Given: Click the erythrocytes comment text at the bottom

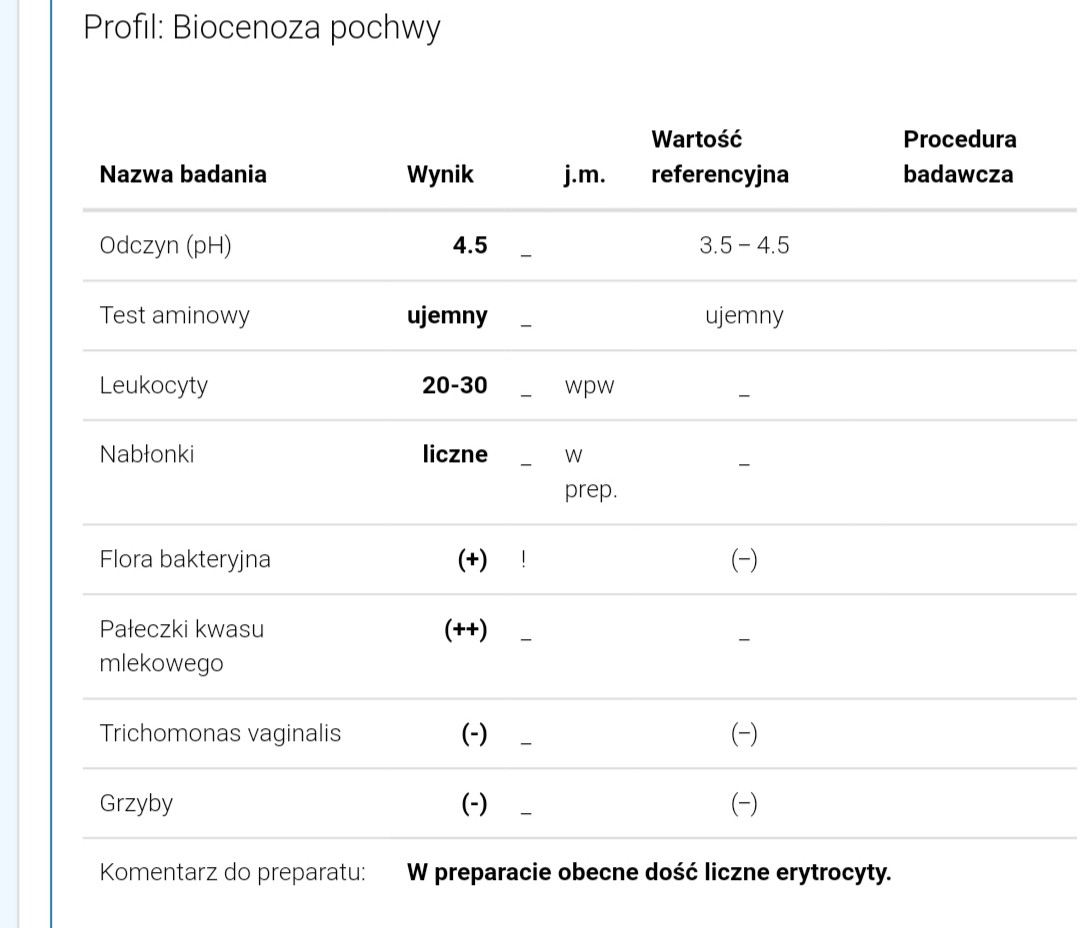Looking at the screenshot, I should tap(648, 872).
